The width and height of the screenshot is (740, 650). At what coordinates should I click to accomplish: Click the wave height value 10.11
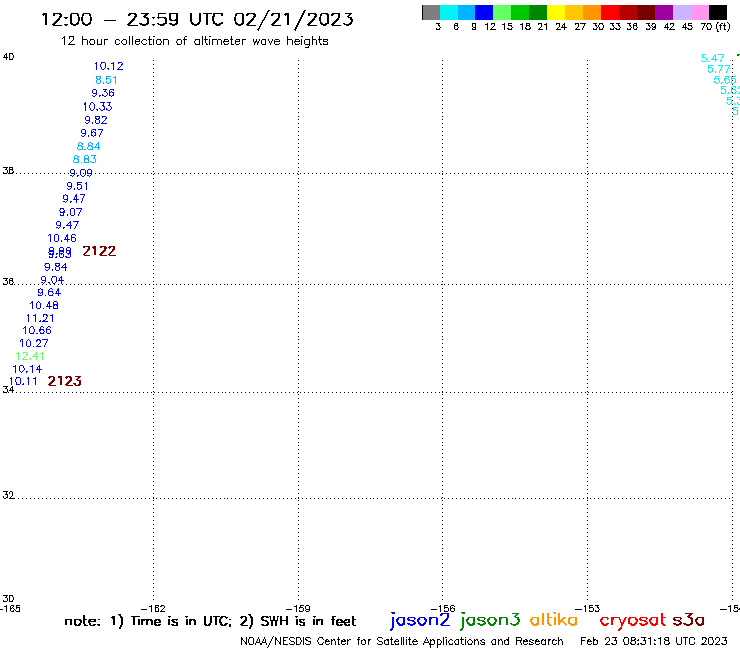click(23, 381)
